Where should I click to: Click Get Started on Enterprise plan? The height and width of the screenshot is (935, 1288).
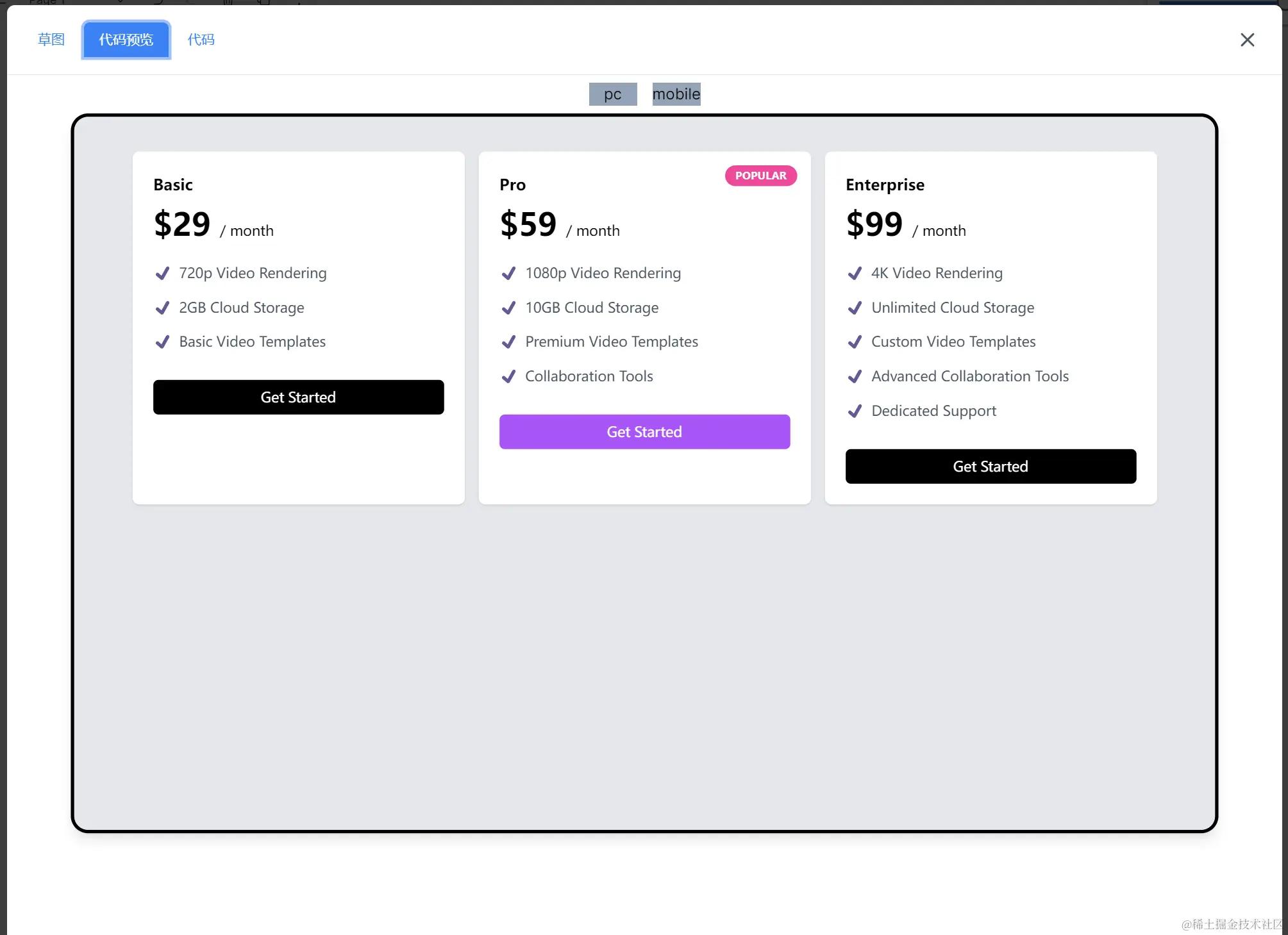click(x=991, y=467)
